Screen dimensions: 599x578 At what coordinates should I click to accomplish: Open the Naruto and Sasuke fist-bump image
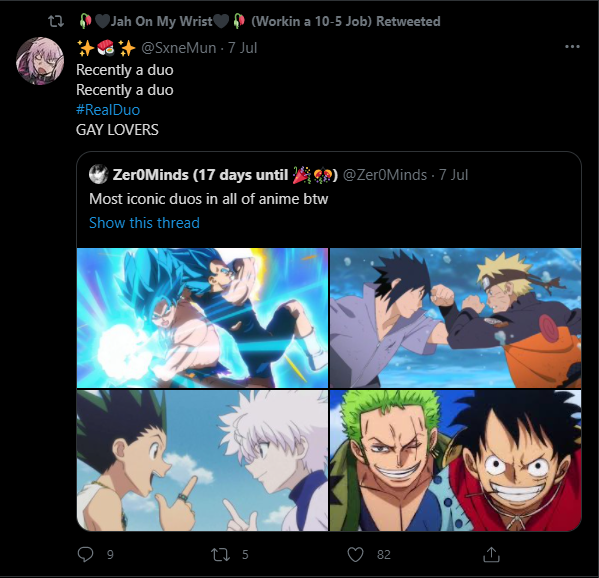coord(455,318)
